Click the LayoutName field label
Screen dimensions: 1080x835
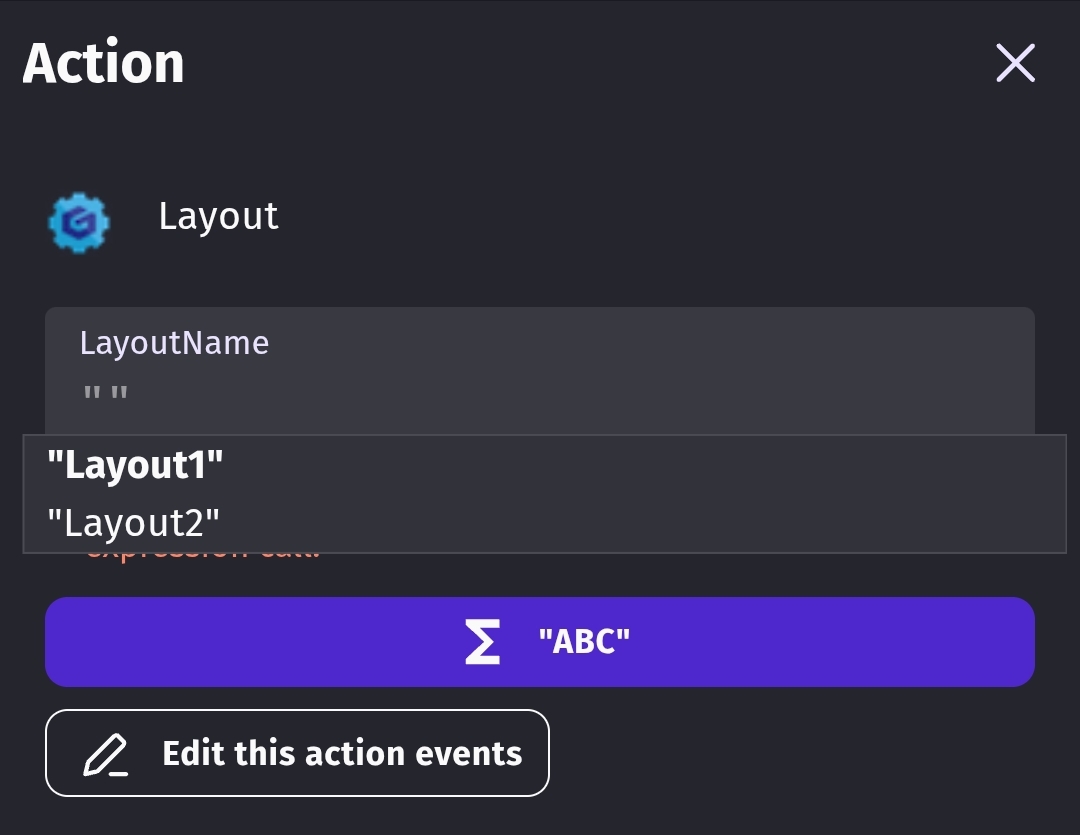[174, 342]
